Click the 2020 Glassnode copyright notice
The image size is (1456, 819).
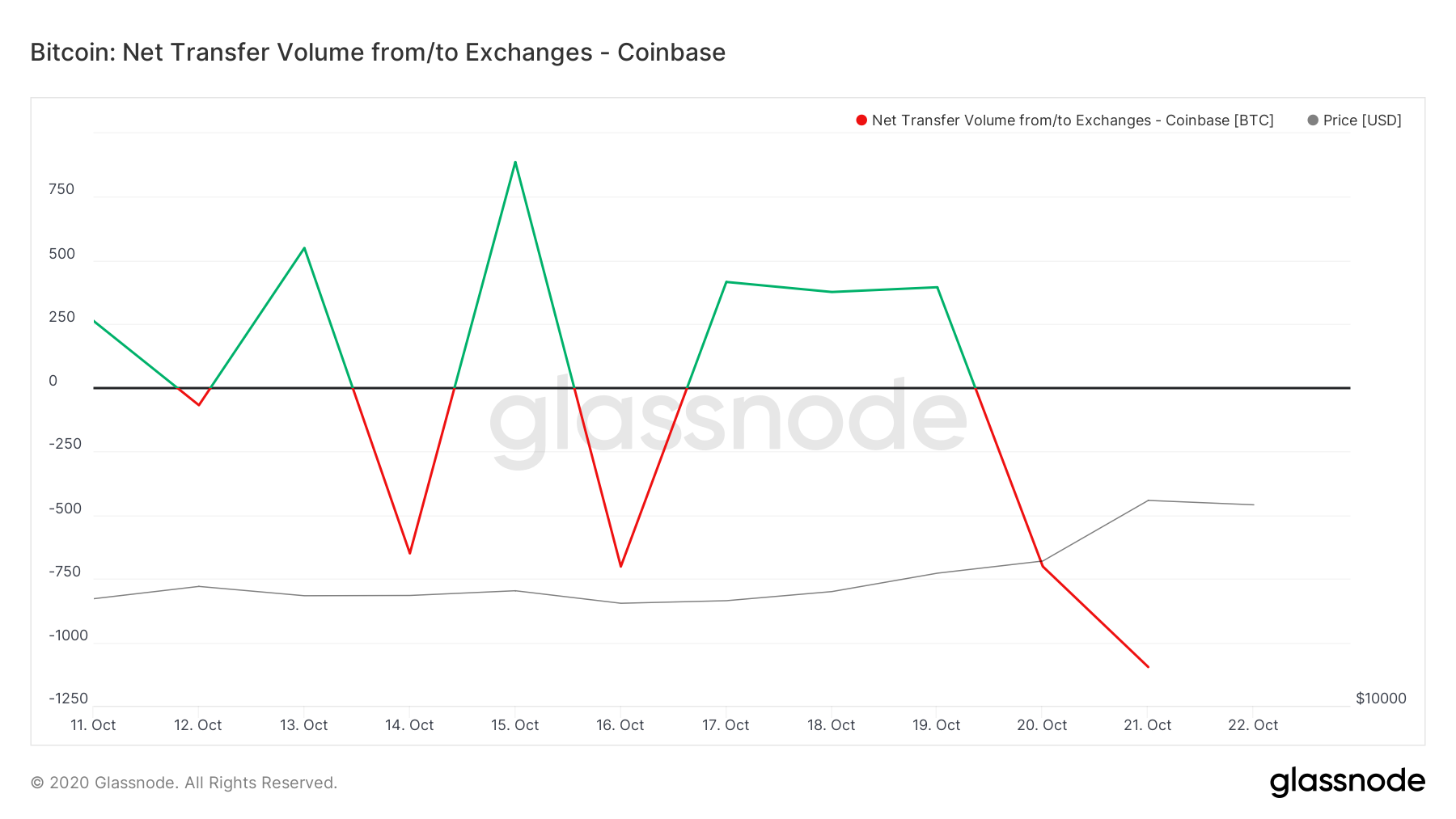[x=184, y=783]
